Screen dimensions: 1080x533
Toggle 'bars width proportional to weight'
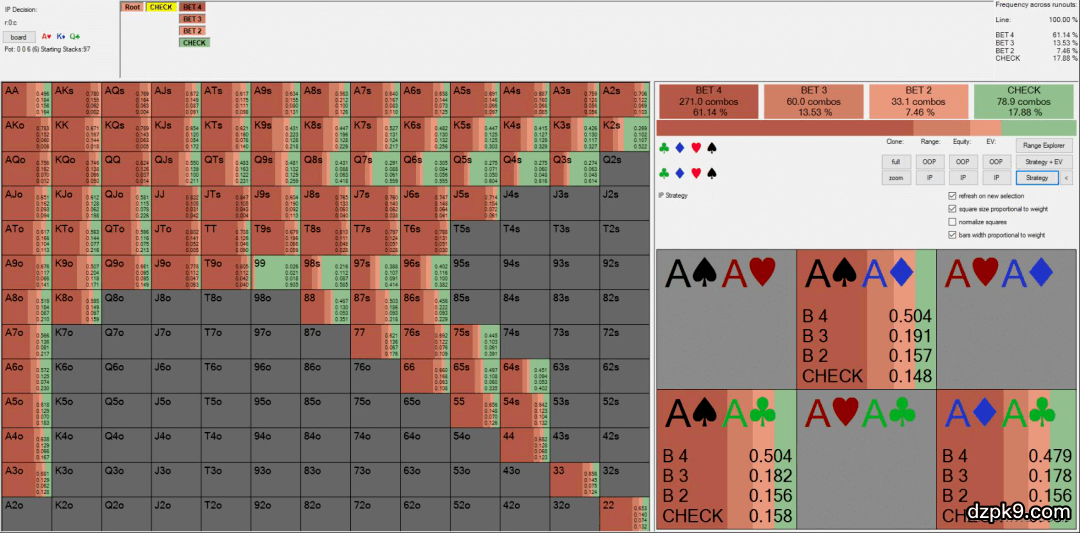coord(952,235)
